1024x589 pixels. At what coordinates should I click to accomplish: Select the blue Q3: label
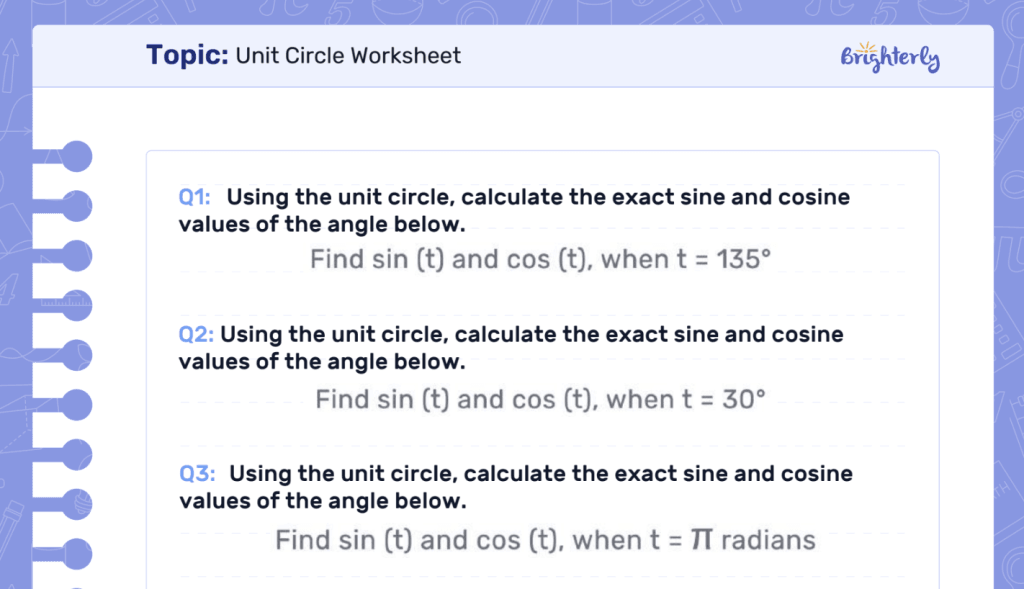196,473
